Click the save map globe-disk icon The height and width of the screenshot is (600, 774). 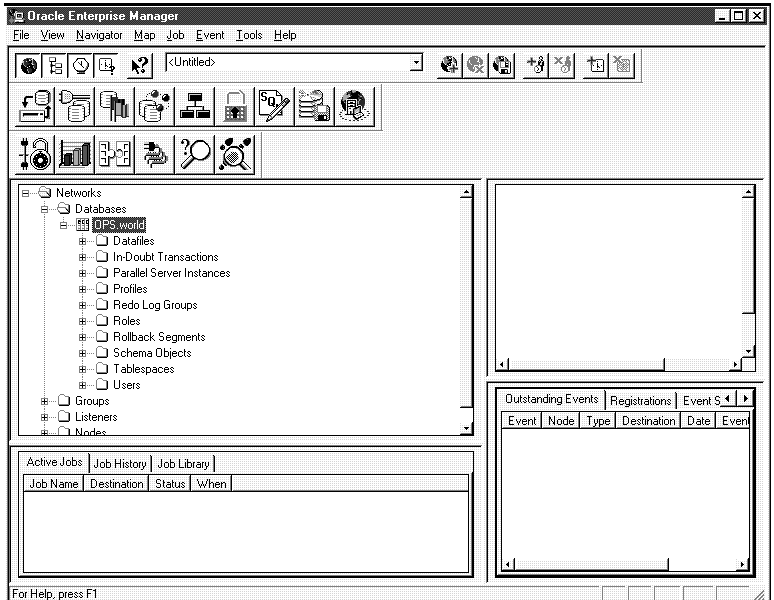[502, 65]
